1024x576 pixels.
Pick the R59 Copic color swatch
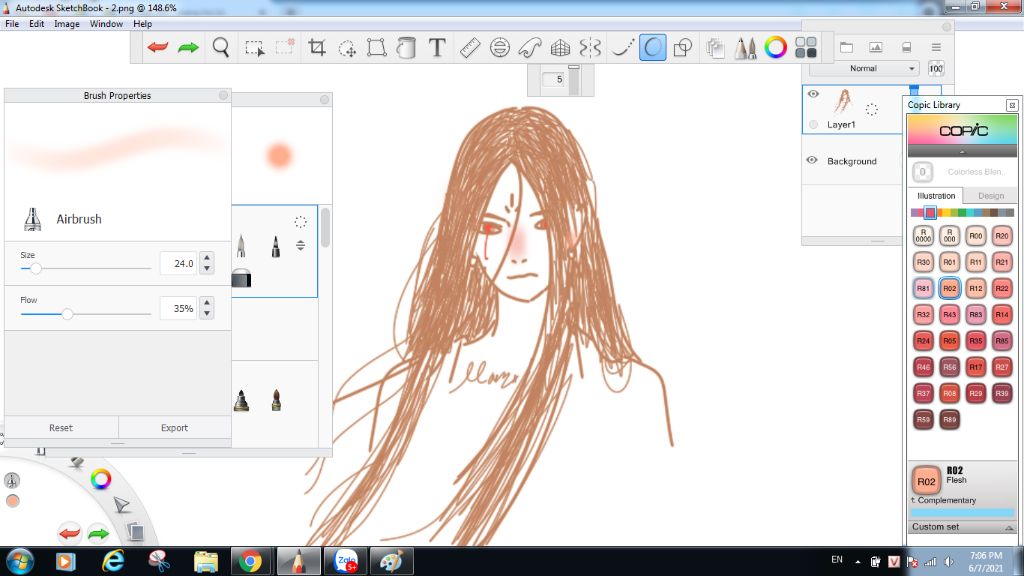(x=923, y=419)
